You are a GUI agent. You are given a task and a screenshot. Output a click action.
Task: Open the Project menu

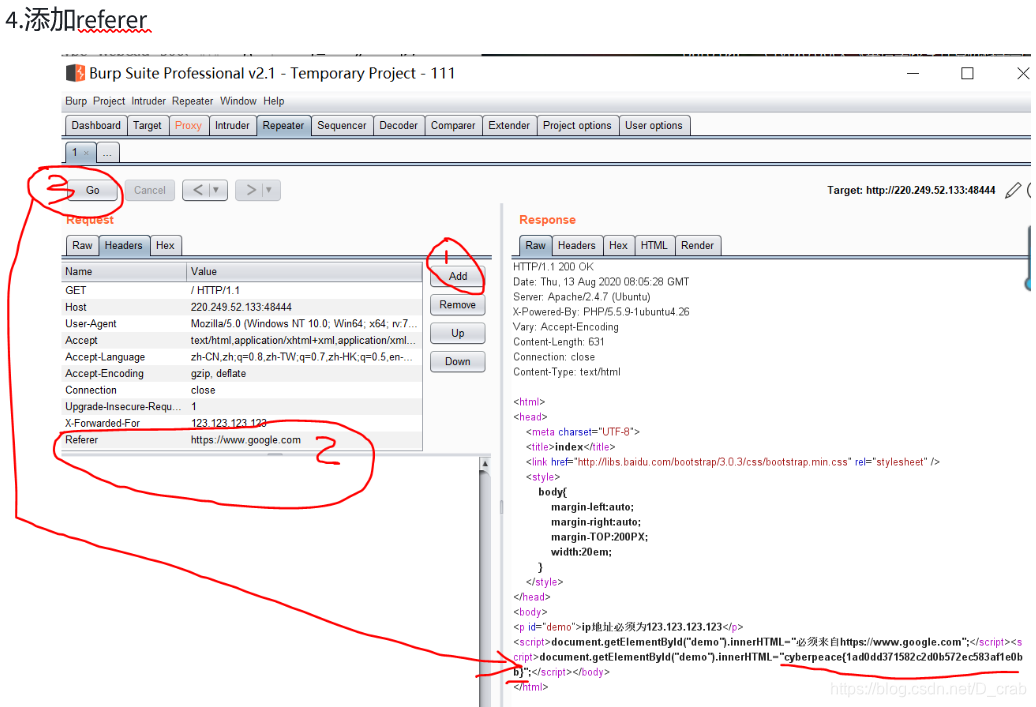coord(109,101)
